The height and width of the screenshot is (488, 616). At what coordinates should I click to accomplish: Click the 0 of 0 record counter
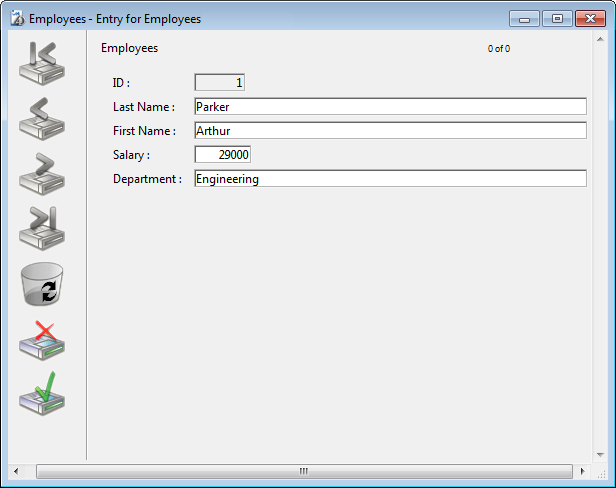tap(499, 49)
